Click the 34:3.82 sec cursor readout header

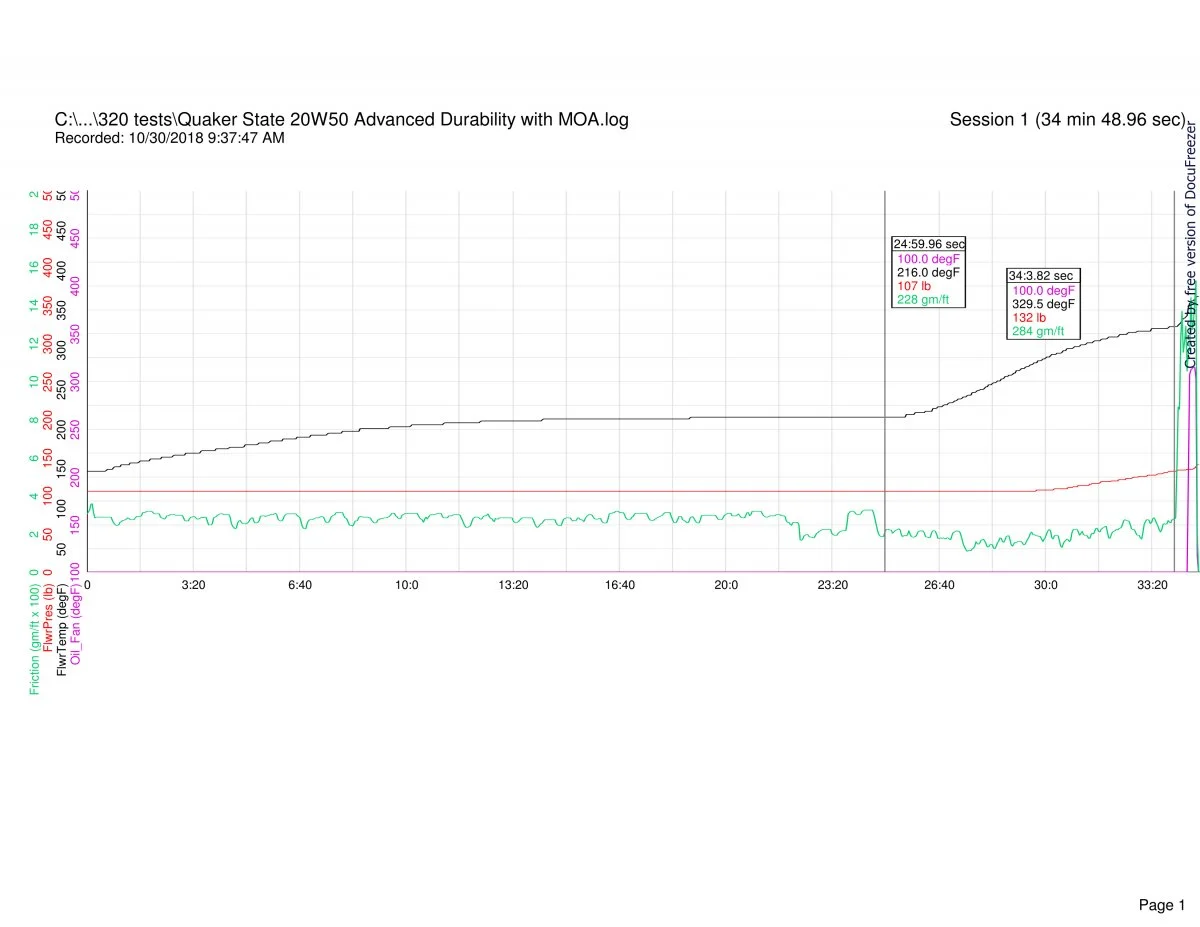coord(1044,275)
